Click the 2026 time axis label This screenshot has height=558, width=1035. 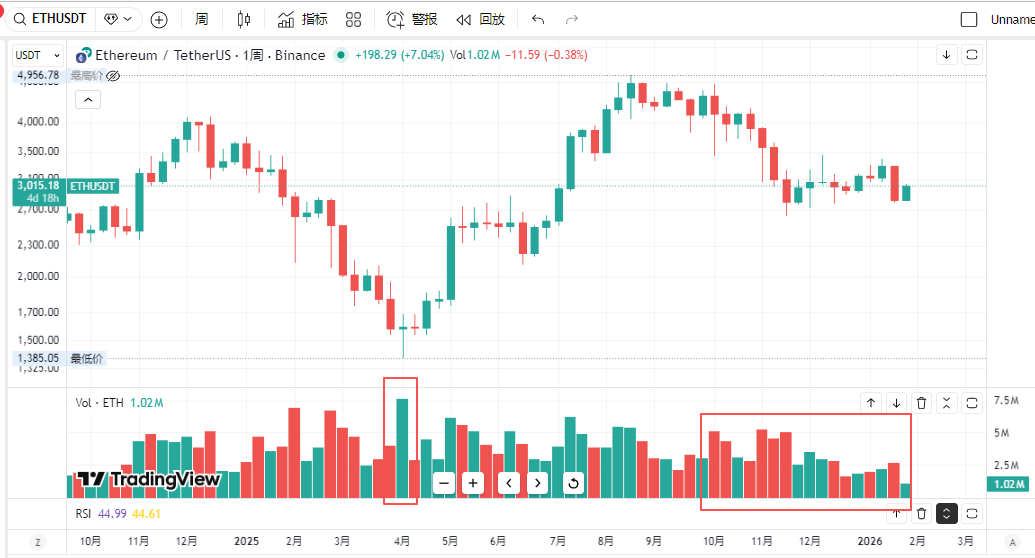869,541
